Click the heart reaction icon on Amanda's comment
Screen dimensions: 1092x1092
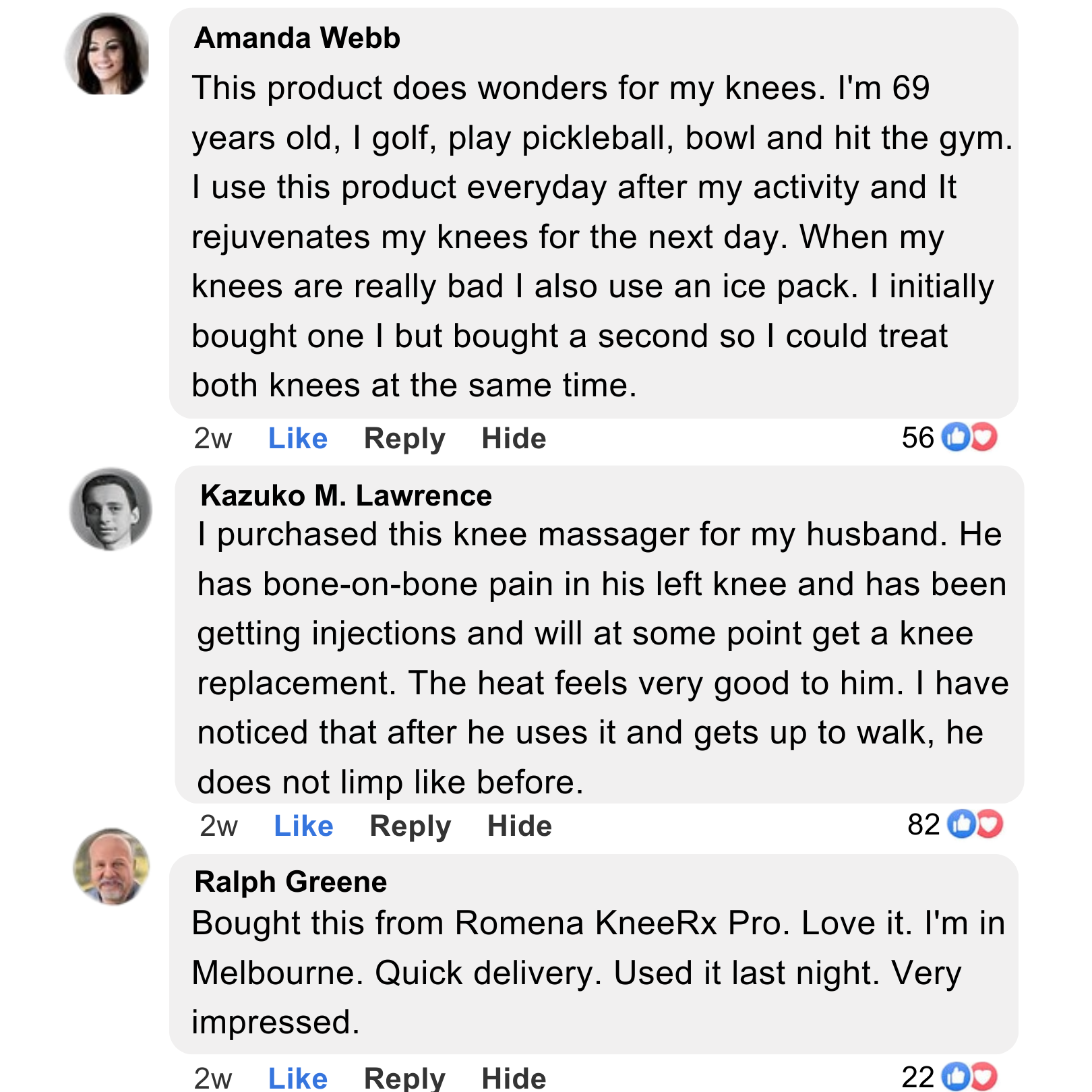click(x=984, y=437)
